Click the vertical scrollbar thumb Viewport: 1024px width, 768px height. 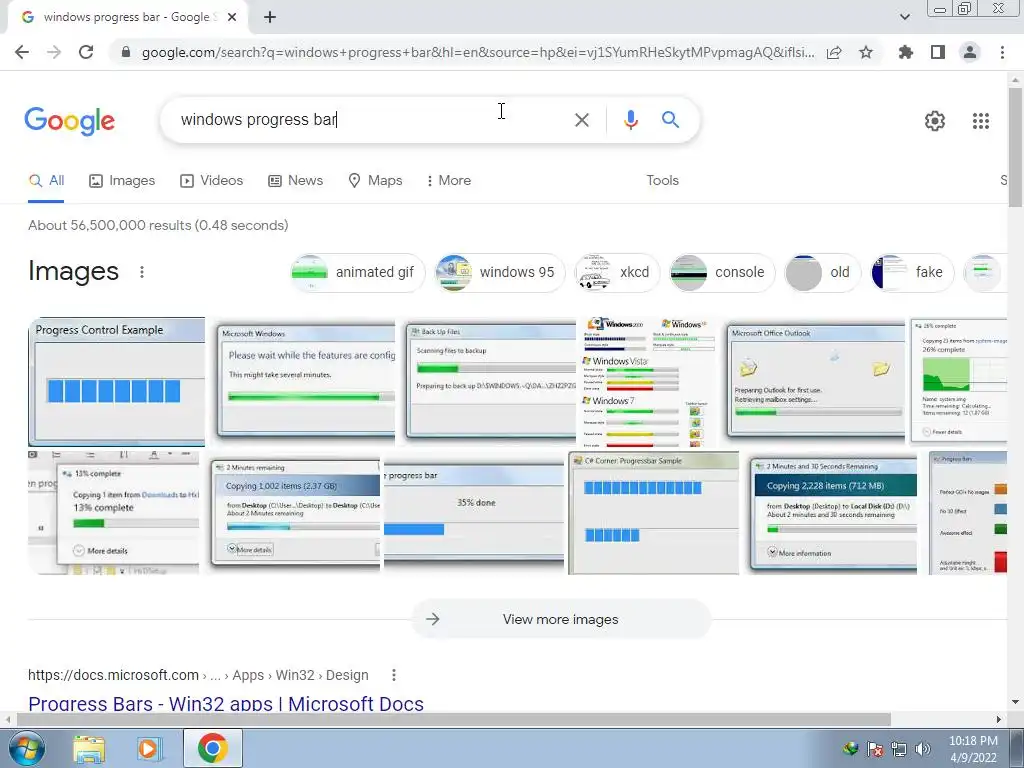(x=1016, y=147)
